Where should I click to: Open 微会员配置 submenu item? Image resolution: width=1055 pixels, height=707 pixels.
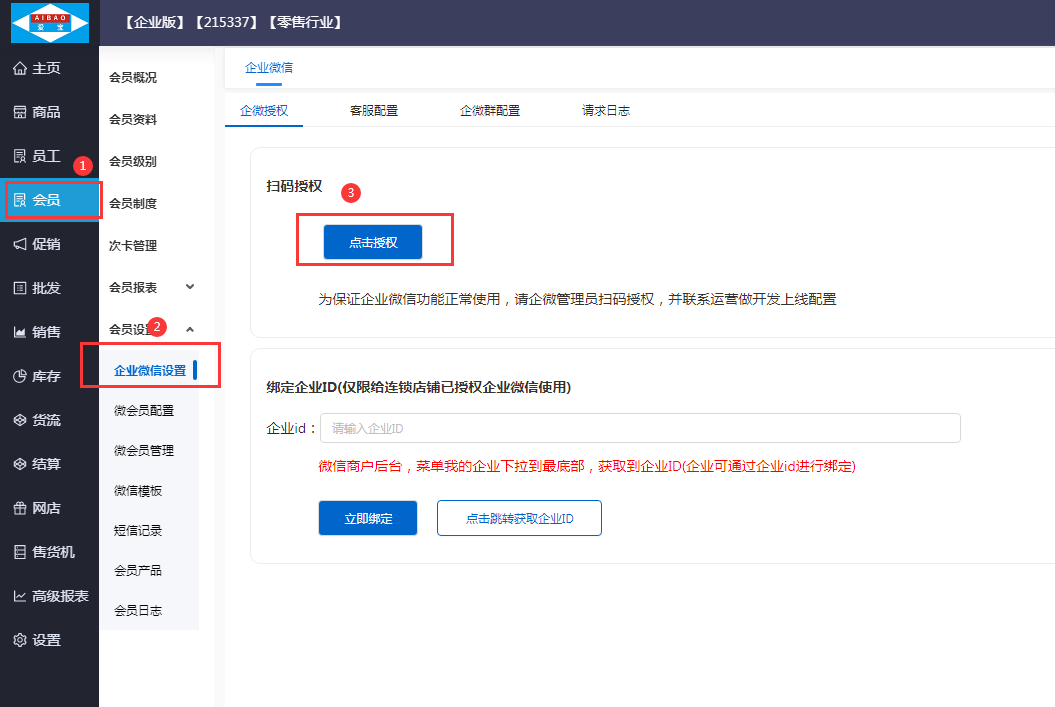[x=144, y=410]
